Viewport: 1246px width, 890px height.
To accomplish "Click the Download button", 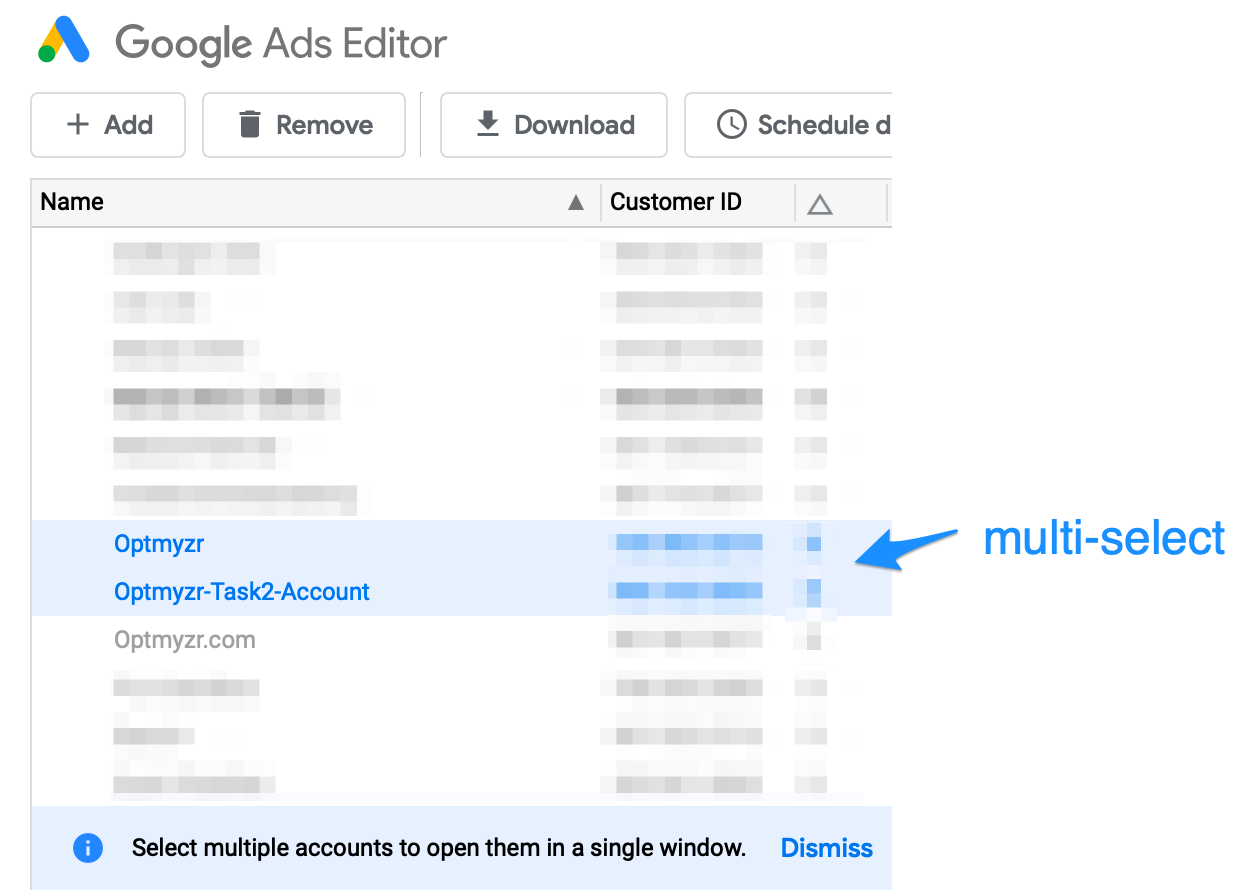I will click(x=554, y=125).
